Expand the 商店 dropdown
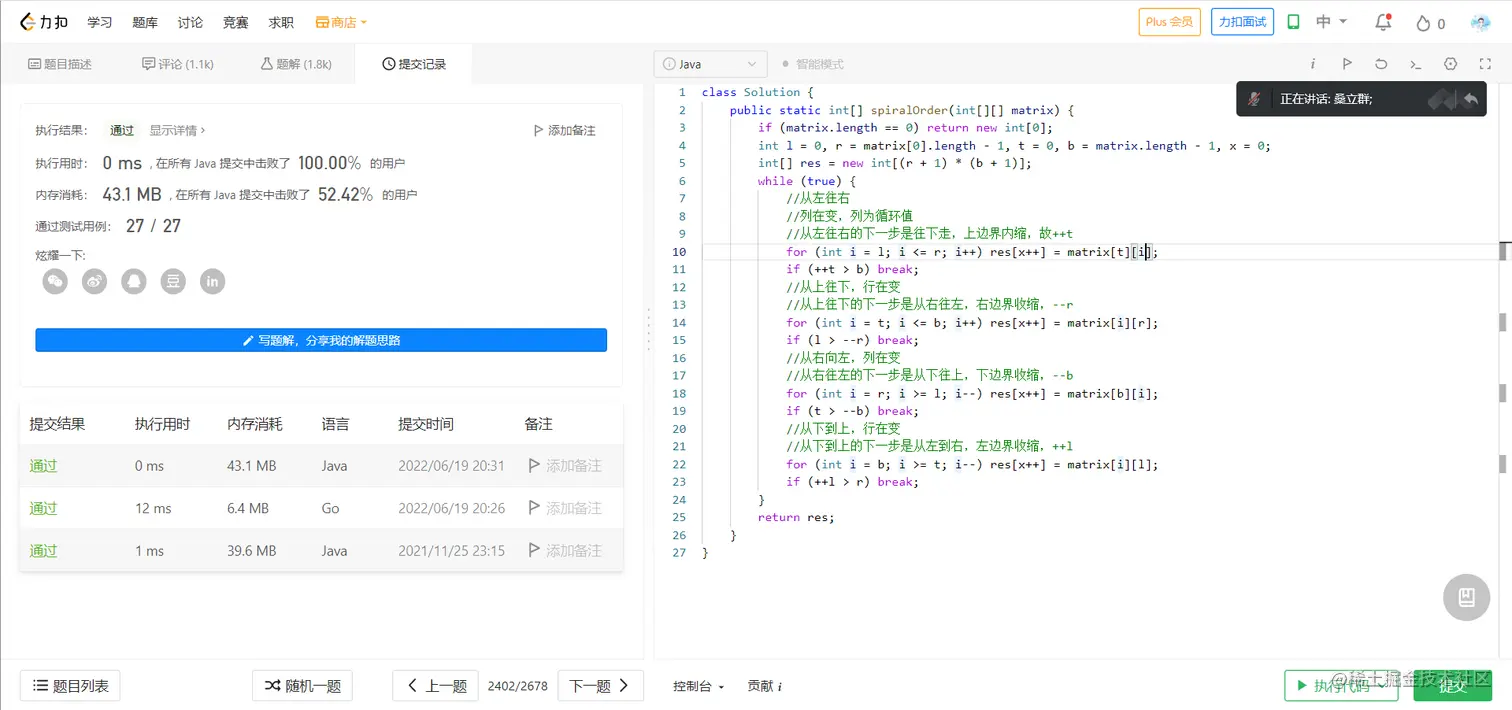Screen dimensions: 1512x710 [x=341, y=22]
